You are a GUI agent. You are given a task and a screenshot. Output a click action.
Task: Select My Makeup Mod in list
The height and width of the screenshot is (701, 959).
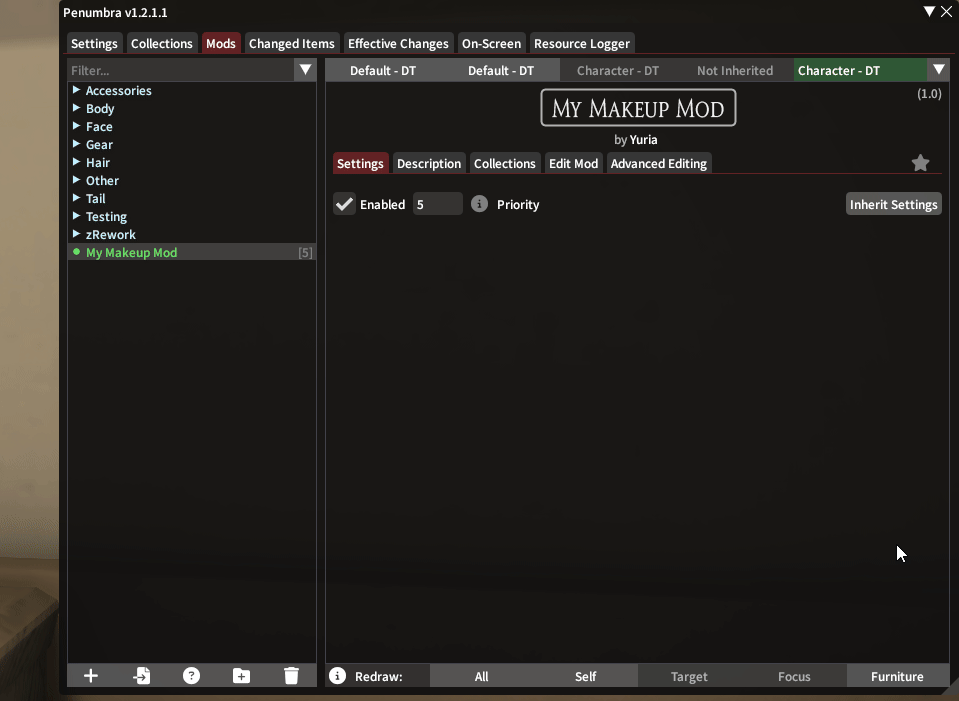point(131,252)
